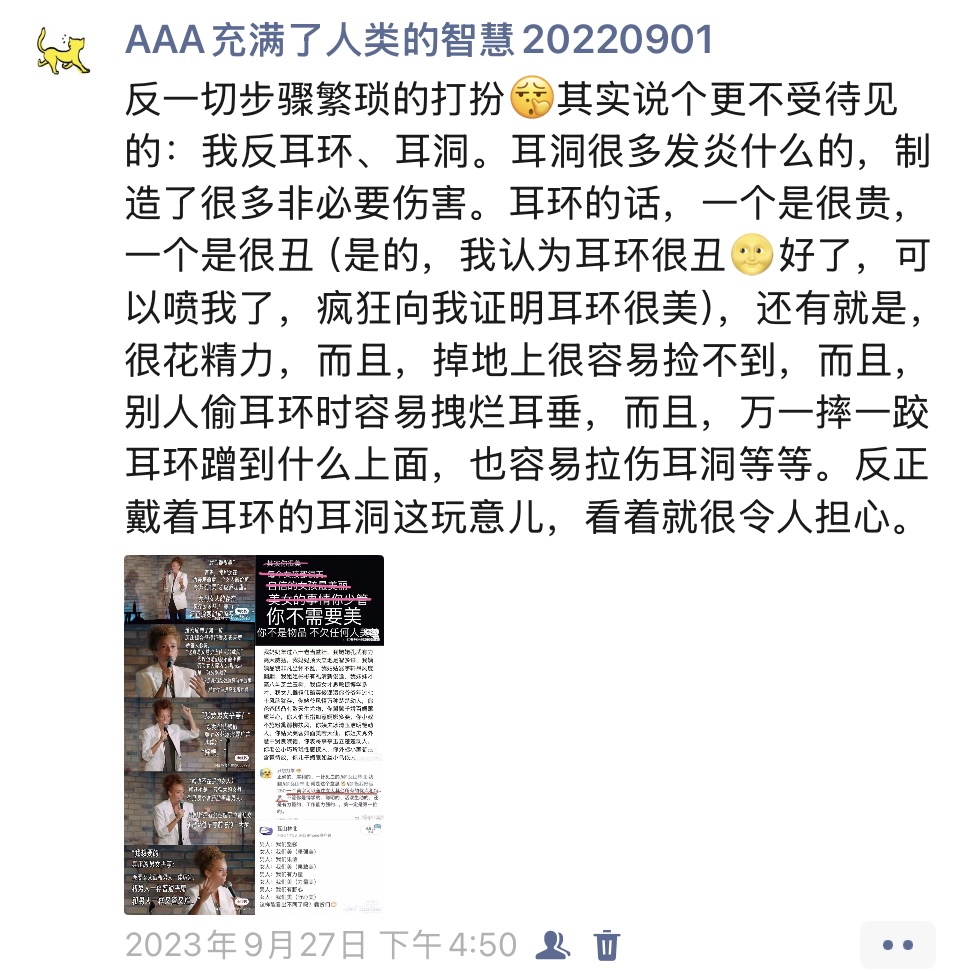Click the moon face emoji in post
The width and height of the screenshot is (960, 971).
pyautogui.click(x=752, y=255)
